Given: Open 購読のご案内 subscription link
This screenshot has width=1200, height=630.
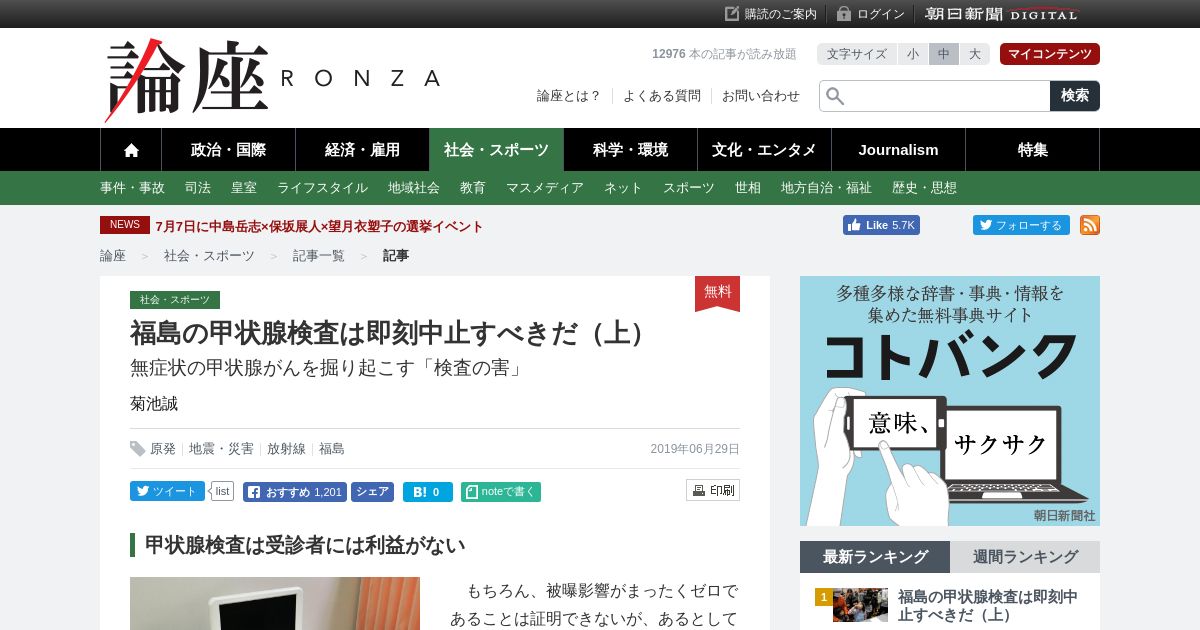Looking at the screenshot, I should click(x=771, y=14).
